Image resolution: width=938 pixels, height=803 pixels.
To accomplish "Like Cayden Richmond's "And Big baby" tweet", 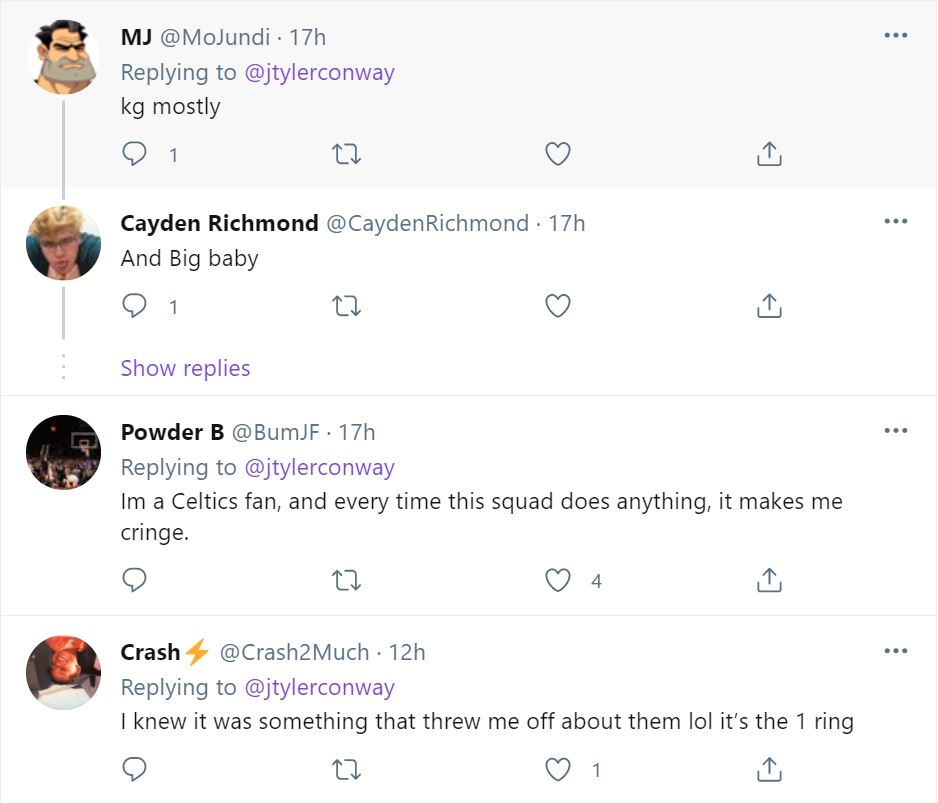I will (x=557, y=306).
